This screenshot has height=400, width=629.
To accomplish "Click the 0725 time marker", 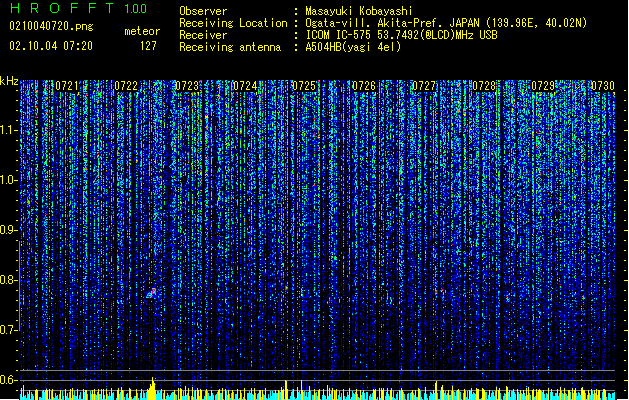I will click(x=304, y=86).
